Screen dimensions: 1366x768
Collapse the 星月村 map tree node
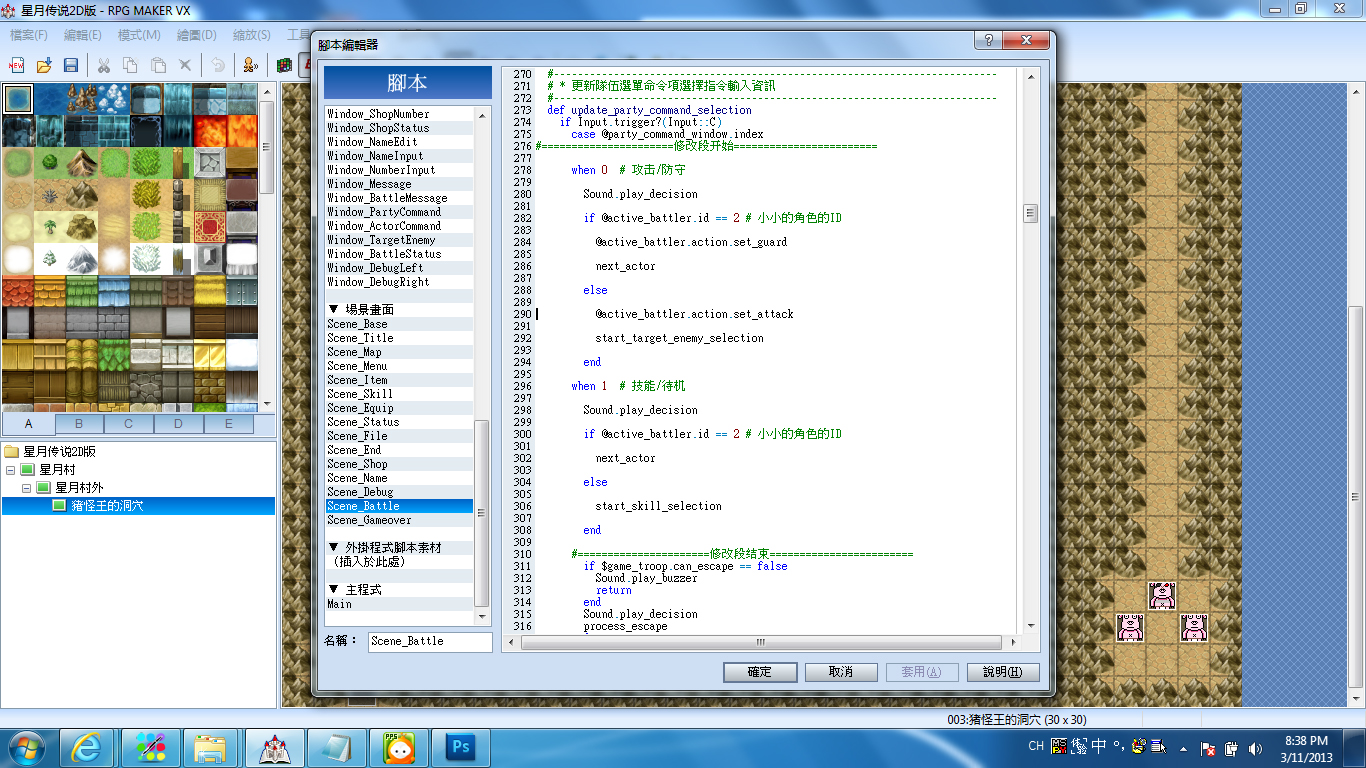(11, 470)
